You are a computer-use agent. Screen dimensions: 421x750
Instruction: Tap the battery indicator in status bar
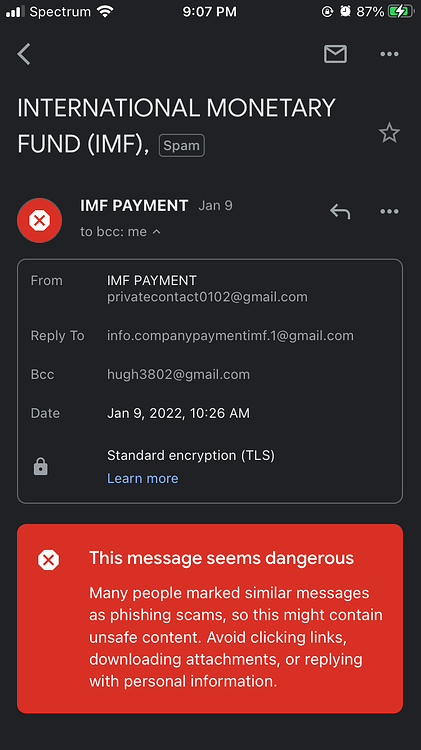401,11
